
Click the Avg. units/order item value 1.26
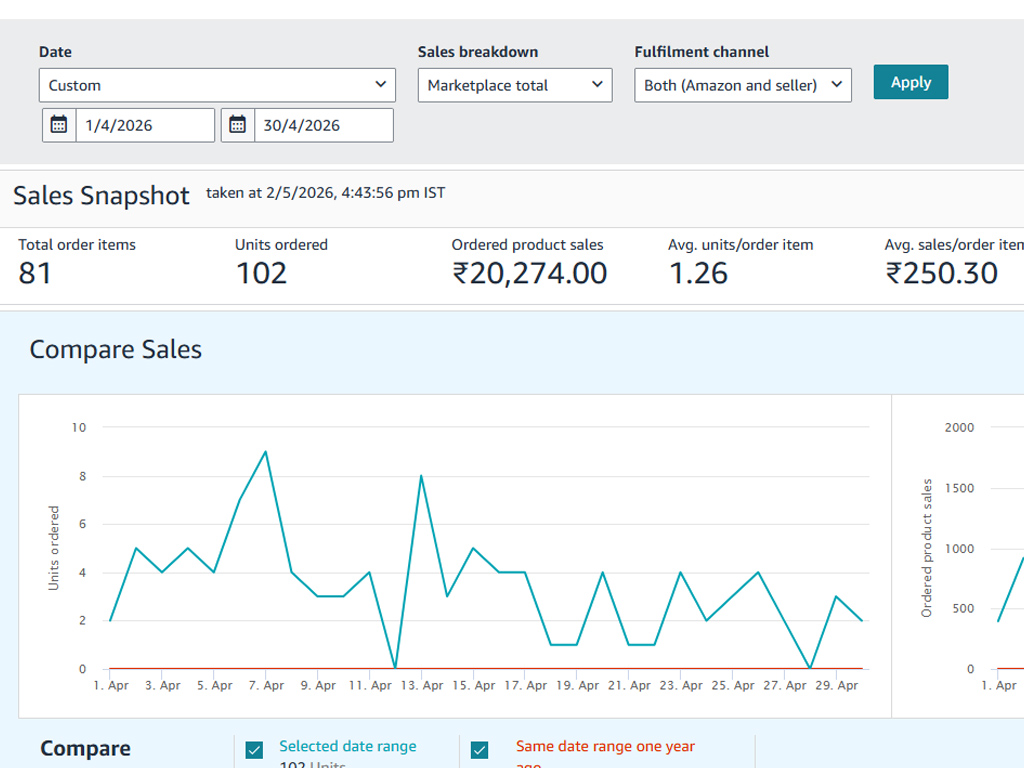point(698,273)
